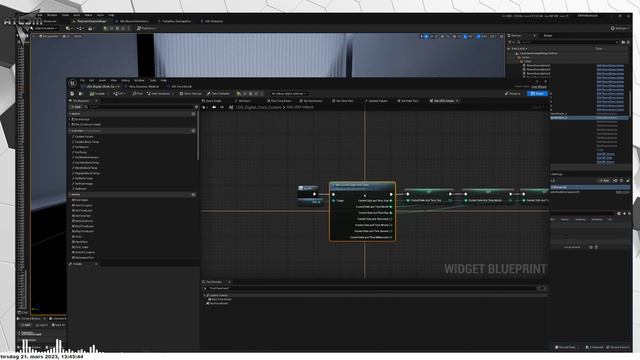Open My Blueprint settings gear
Image resolution: width=640 pixels, height=360 pixels.
[x=196, y=107]
